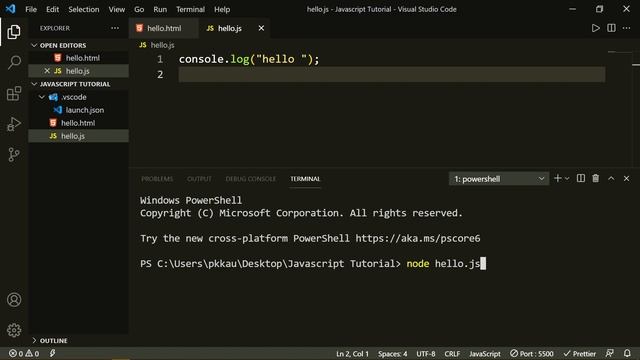Image resolution: width=640 pixels, height=360 pixels.
Task: Open the File menu
Action: pos(31,9)
